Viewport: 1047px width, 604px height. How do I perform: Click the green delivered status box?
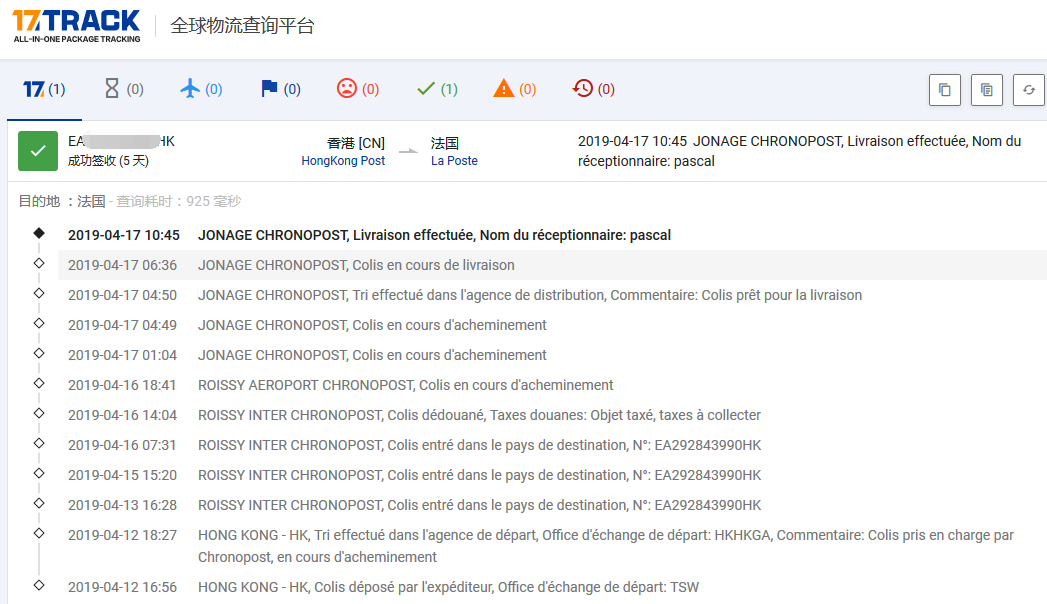(38, 151)
